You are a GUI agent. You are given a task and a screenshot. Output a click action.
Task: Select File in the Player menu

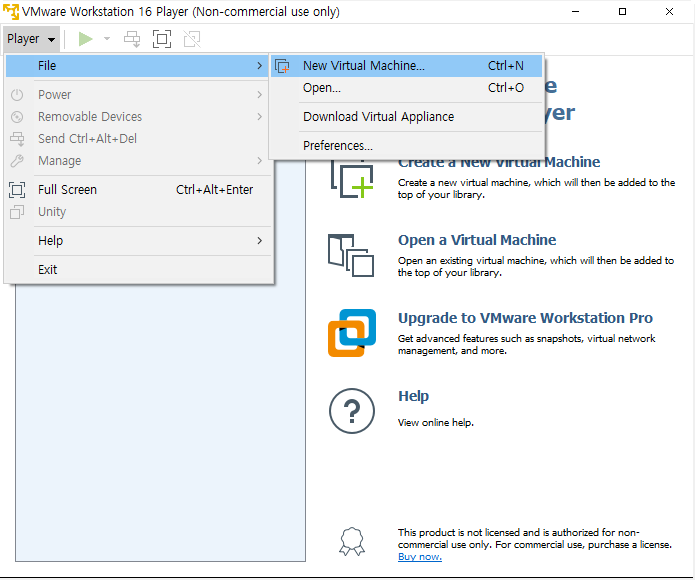[137, 66]
